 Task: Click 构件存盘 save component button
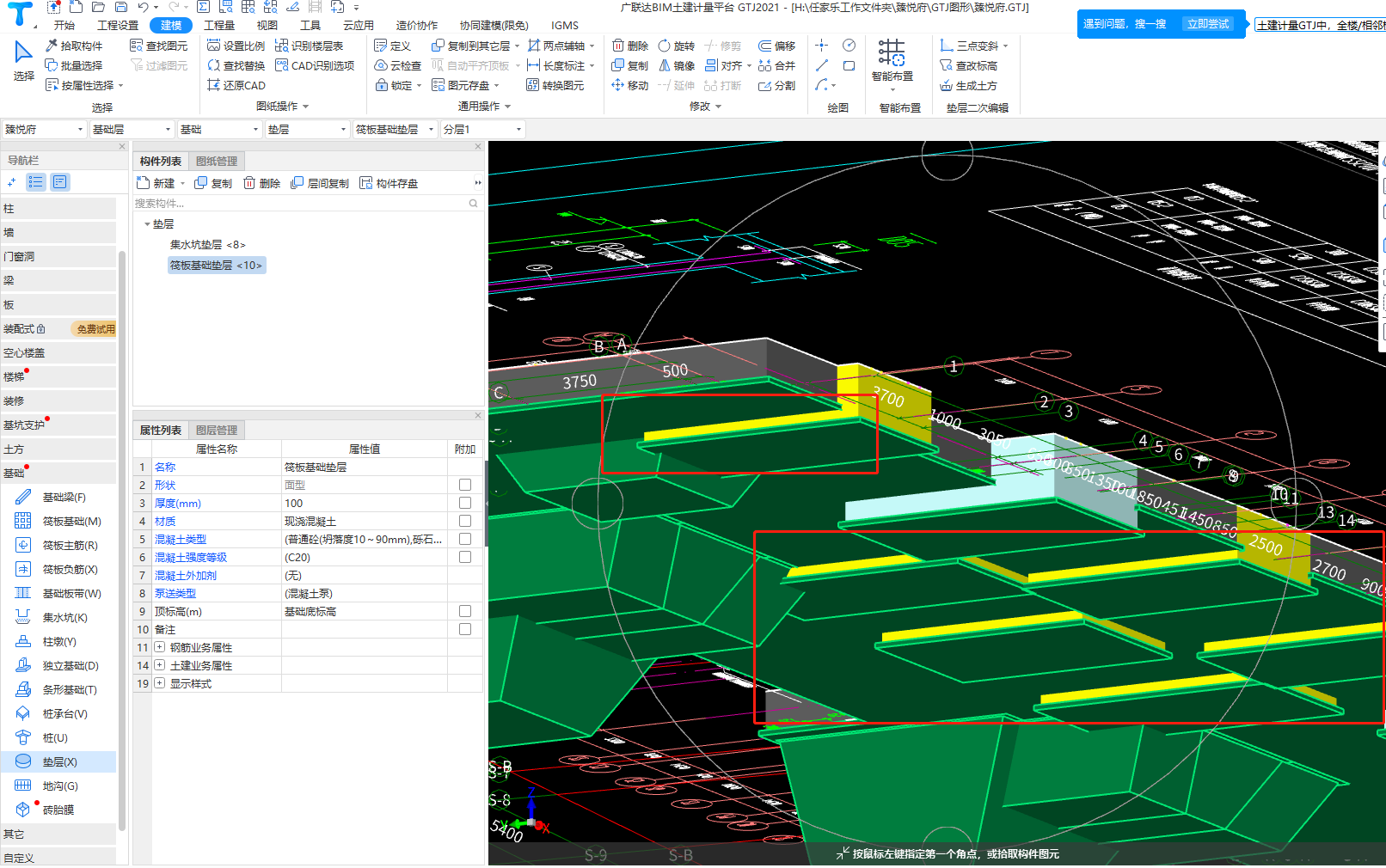point(389,183)
